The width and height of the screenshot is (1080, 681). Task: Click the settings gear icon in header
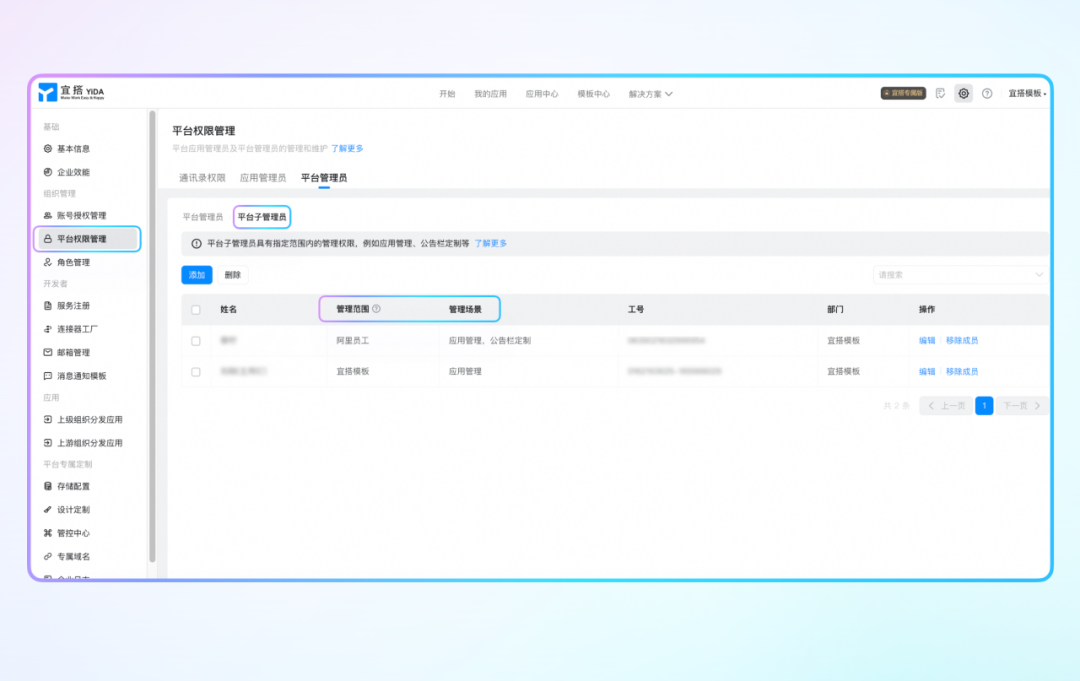tap(963, 93)
